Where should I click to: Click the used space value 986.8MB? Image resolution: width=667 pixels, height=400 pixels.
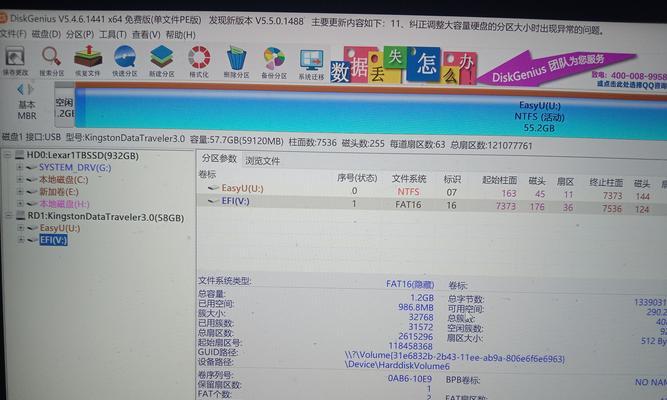coord(416,307)
